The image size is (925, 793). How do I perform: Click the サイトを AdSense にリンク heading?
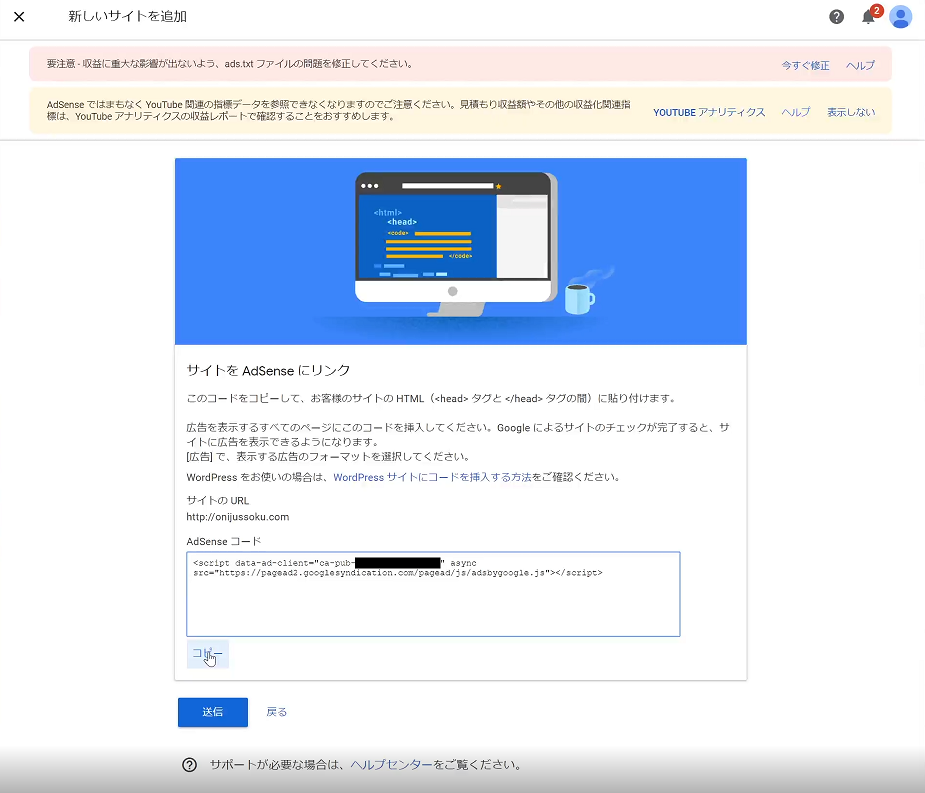click(x=268, y=371)
